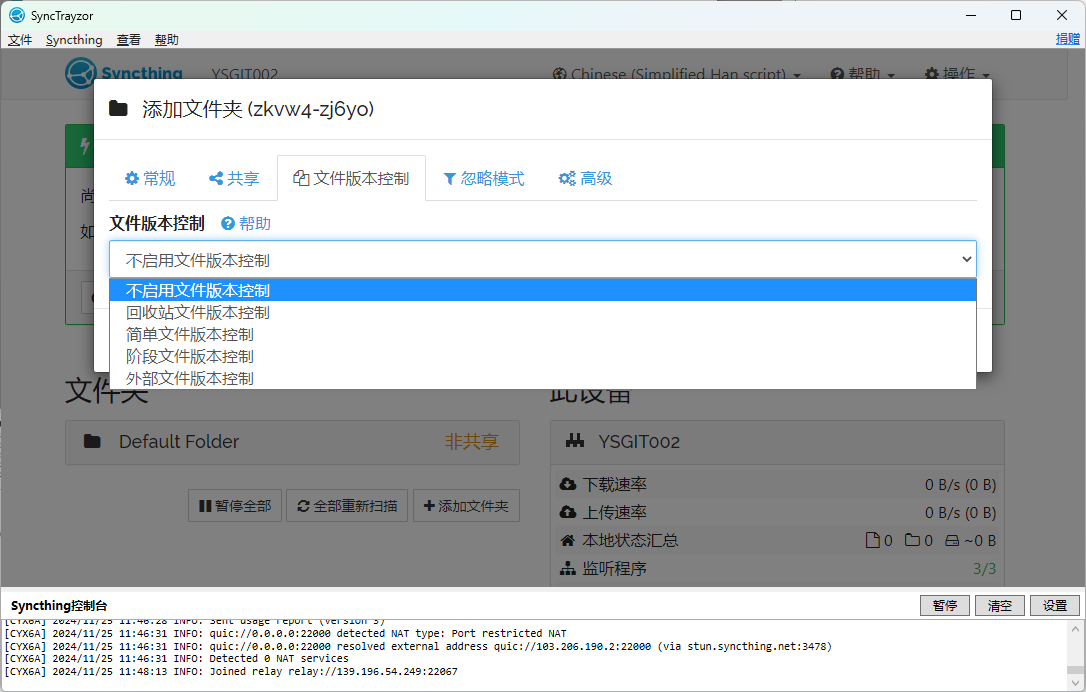
Task: Click the 捐赠 donate link
Action: (x=1067, y=39)
